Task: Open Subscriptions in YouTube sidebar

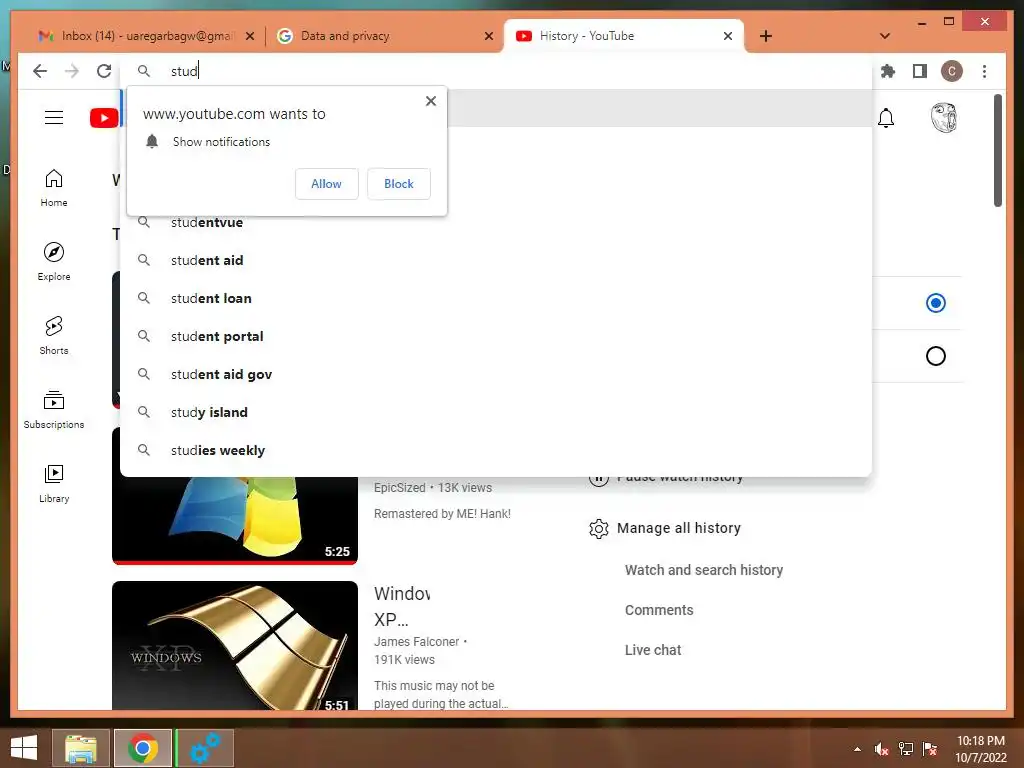Action: [54, 409]
